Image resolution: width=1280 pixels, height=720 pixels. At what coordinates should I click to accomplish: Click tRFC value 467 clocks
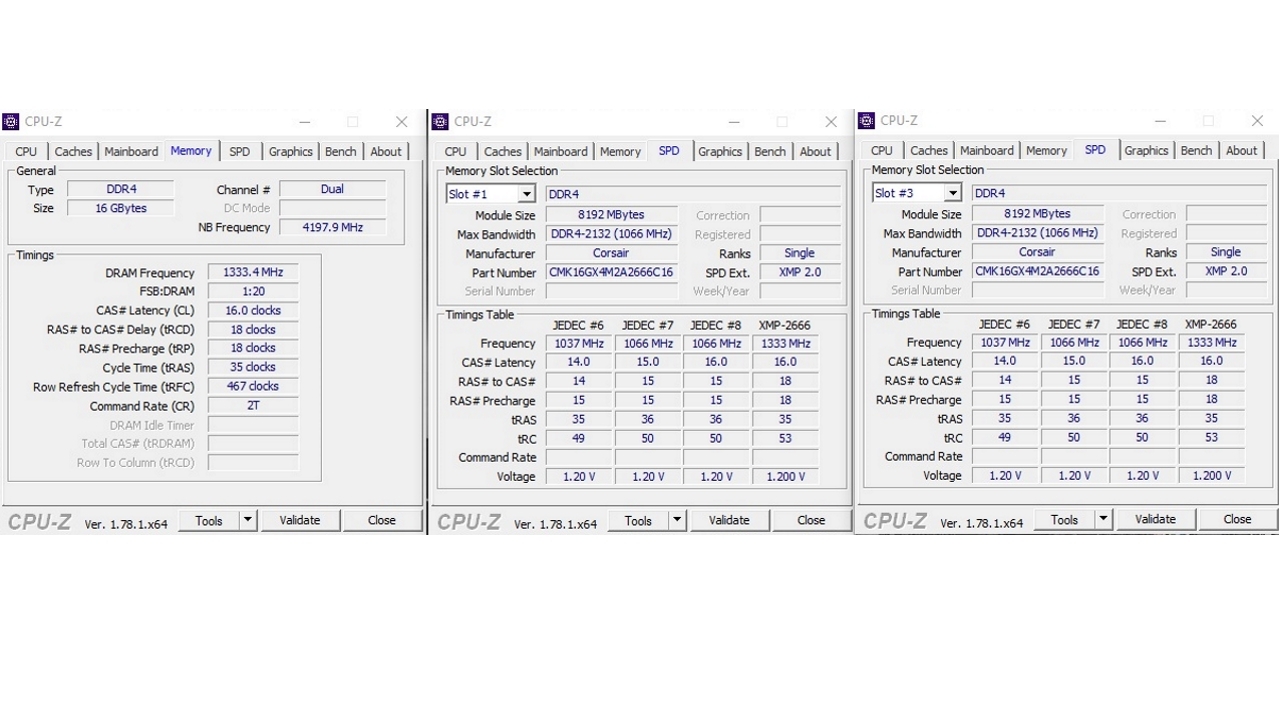[253, 386]
